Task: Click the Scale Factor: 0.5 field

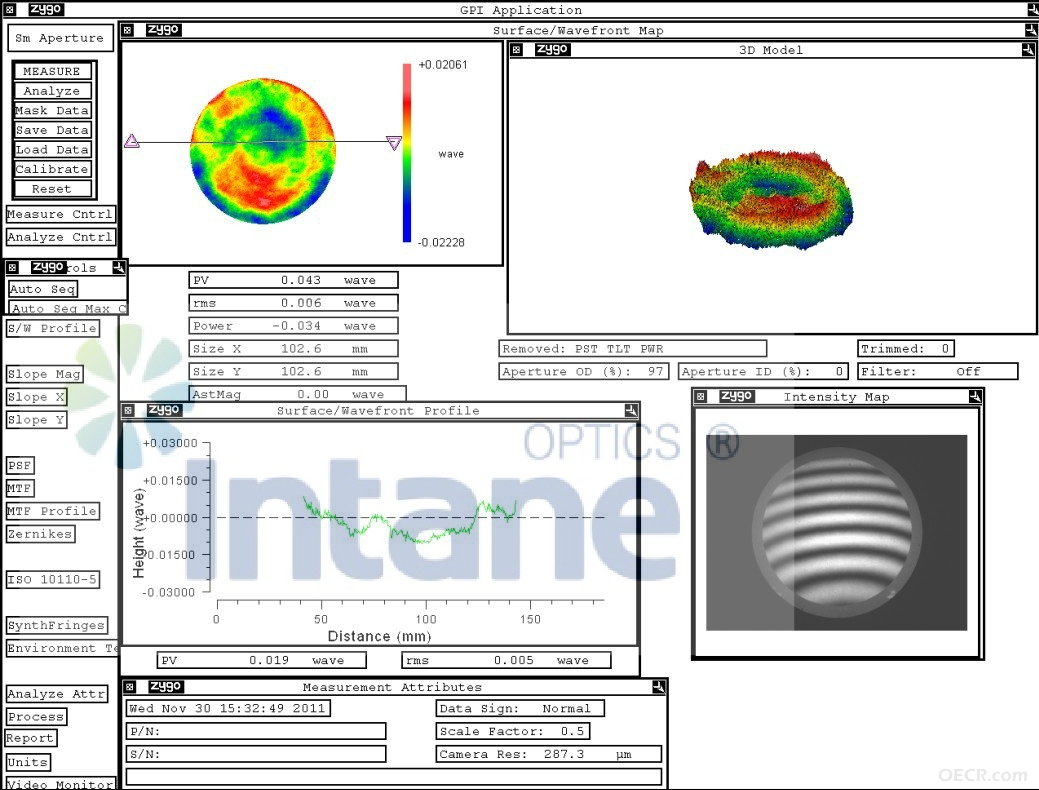Action: 512,731
